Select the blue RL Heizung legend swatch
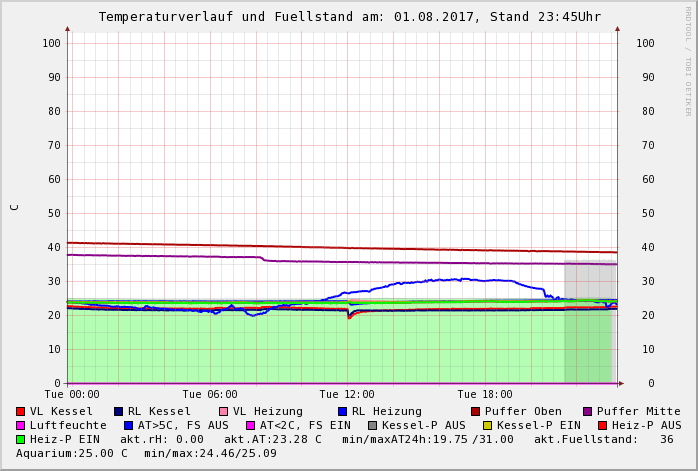Viewport: 698px width, 471px height. click(x=342, y=411)
